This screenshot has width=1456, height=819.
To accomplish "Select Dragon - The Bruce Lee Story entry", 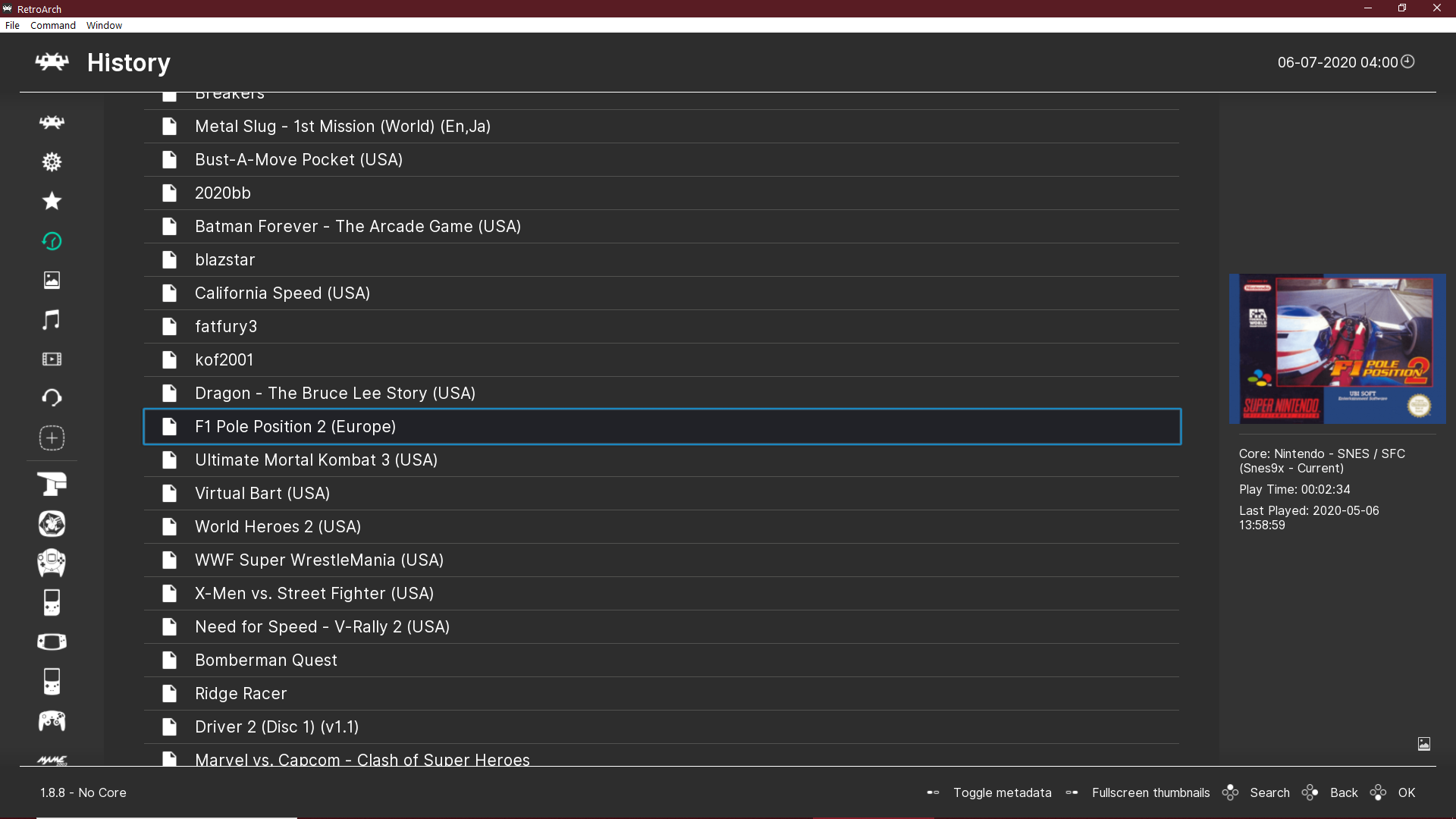I will click(x=661, y=393).
